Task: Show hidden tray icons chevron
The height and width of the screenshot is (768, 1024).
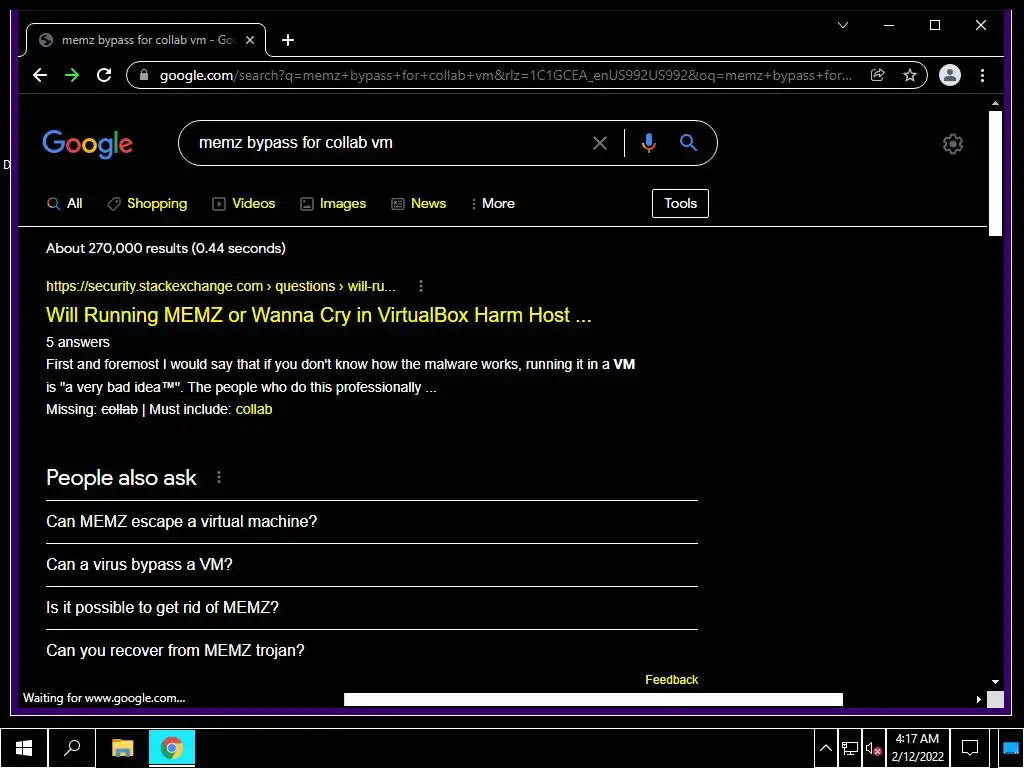Action: 825,748
